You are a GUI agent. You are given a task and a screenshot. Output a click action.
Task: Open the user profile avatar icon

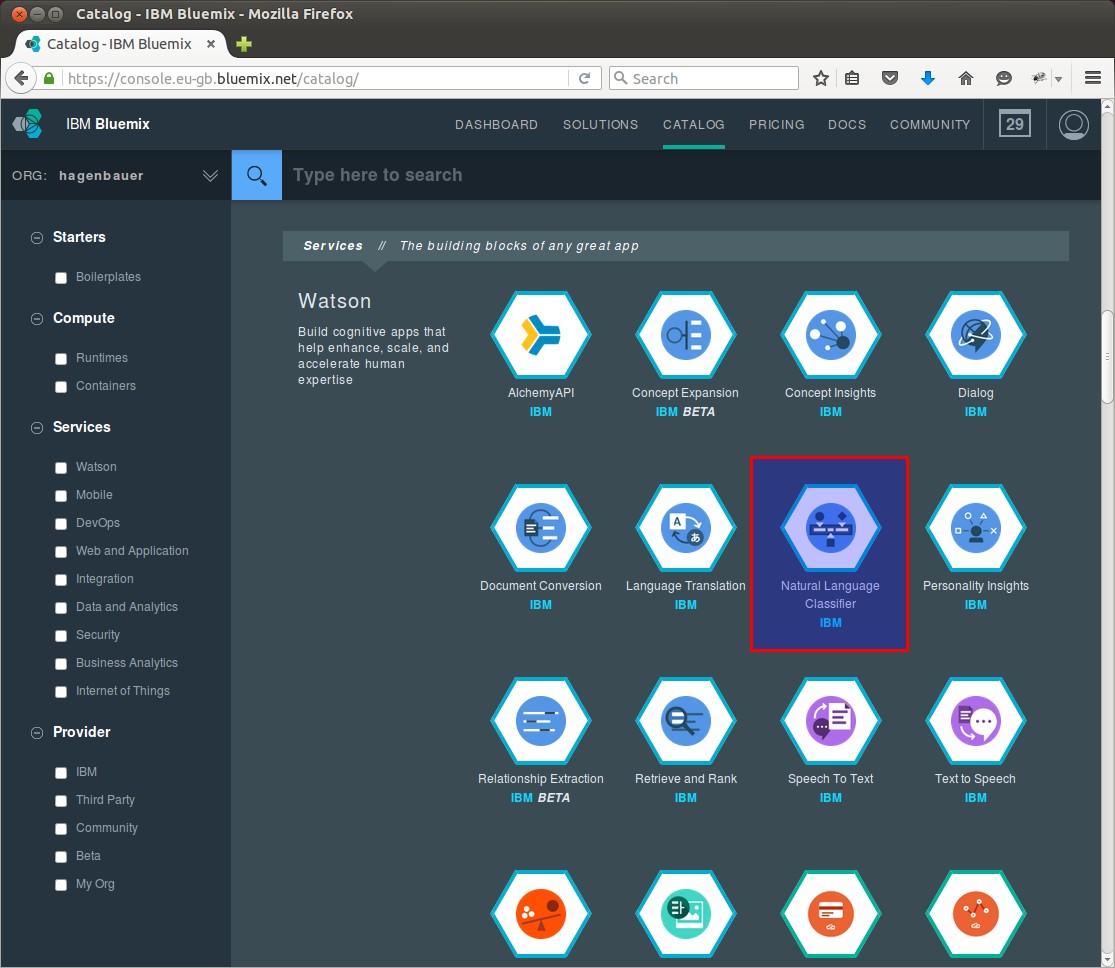[1074, 124]
